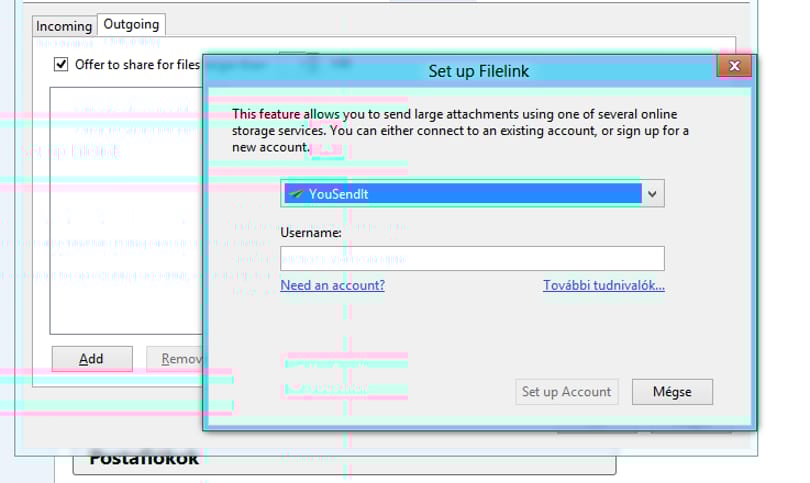Viewport: 810px width, 483px height.
Task: Click the Remove button behind the dialog
Action: [176, 359]
